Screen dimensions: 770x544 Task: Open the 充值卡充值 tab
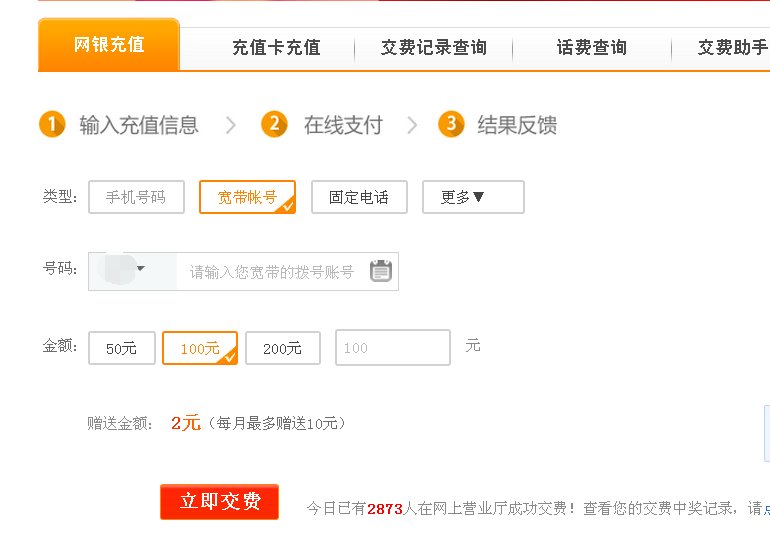pyautogui.click(x=276, y=48)
